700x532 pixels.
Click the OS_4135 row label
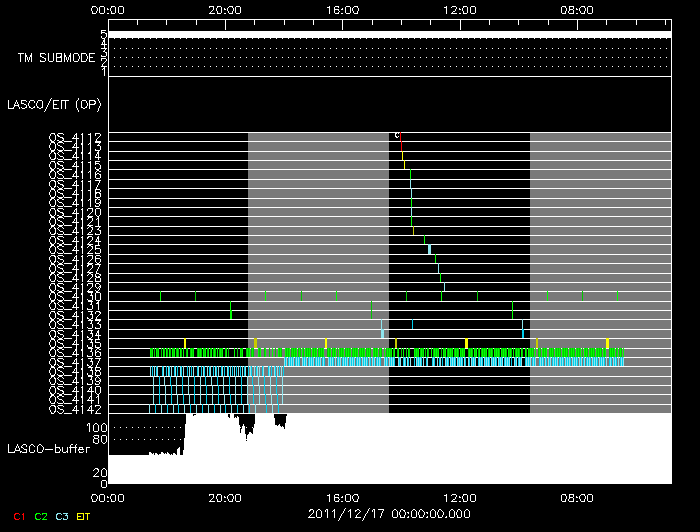pyautogui.click(x=75, y=343)
